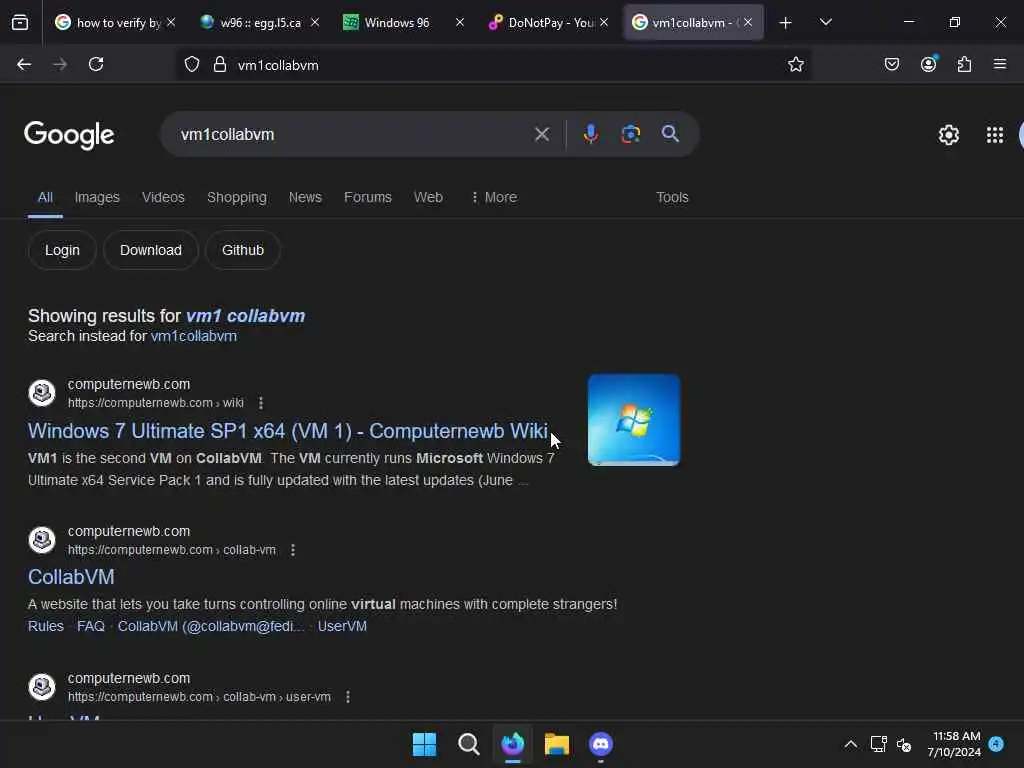Go to Google homepage via logo

point(69,135)
